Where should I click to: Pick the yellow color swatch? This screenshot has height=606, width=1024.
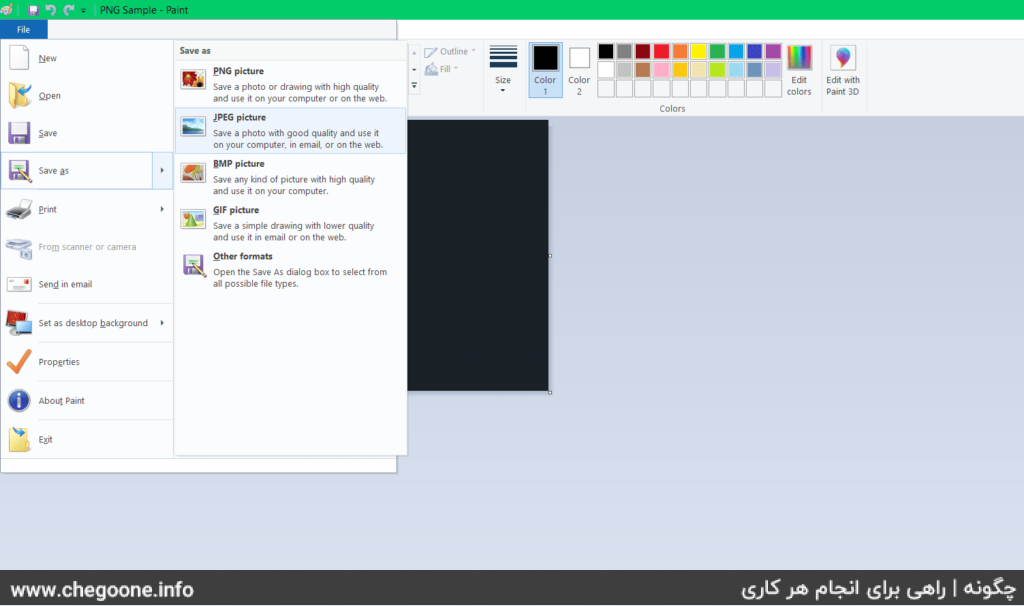point(699,52)
